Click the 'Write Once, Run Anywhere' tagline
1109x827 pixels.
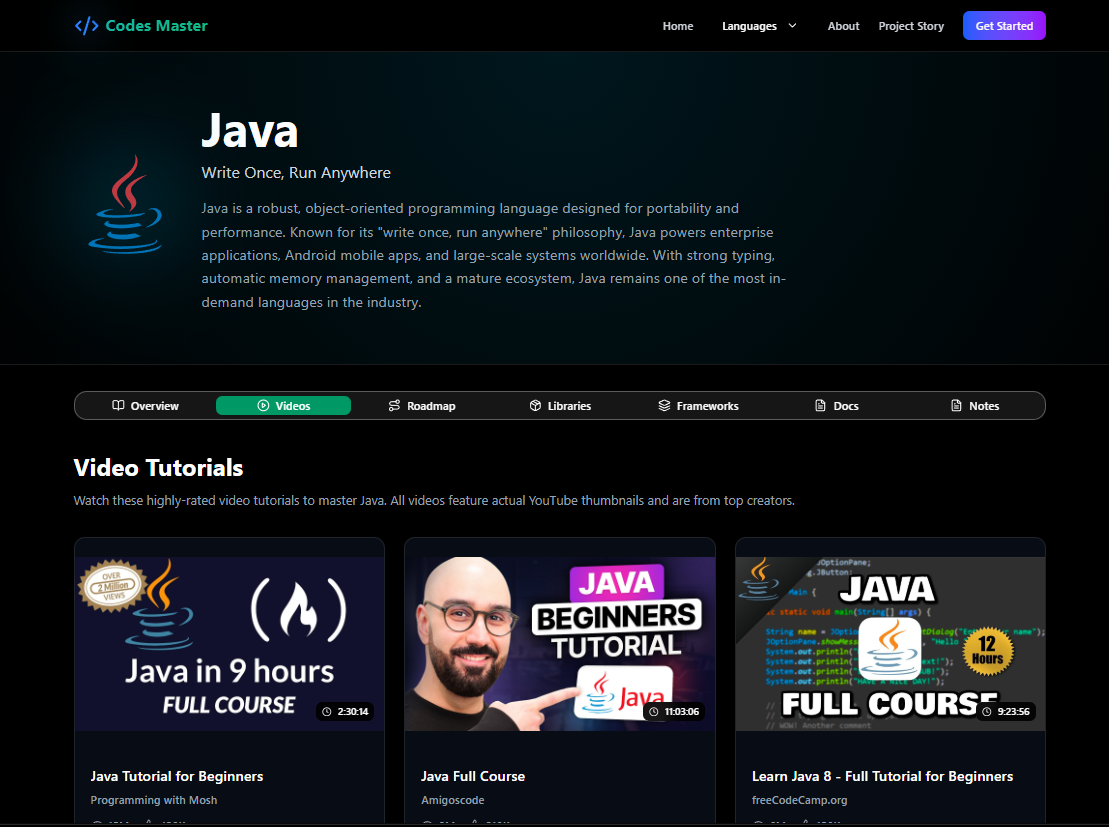coord(296,173)
